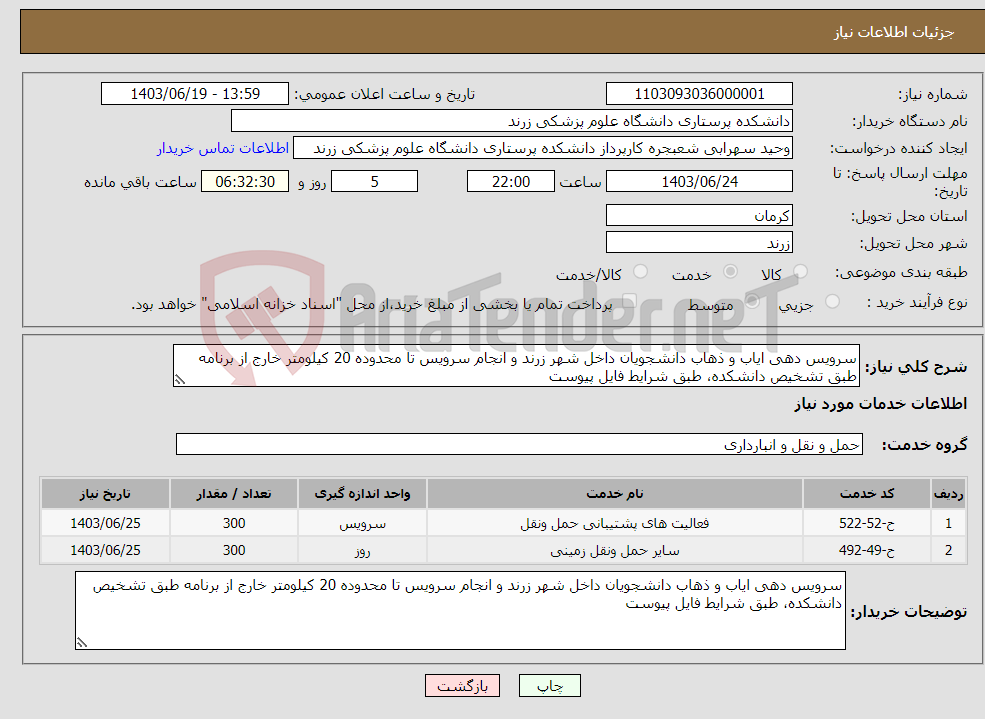Click the کد خدمت column header

[867, 494]
